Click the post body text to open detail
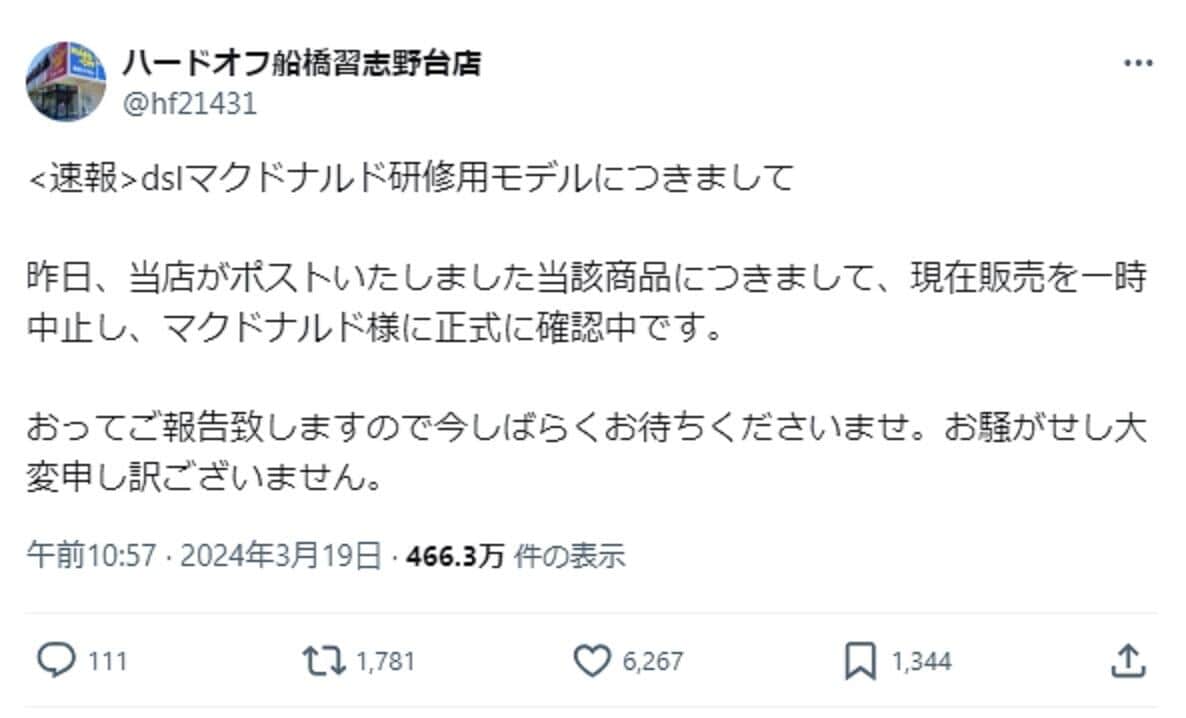The width and height of the screenshot is (1186, 718). (x=500, y=300)
